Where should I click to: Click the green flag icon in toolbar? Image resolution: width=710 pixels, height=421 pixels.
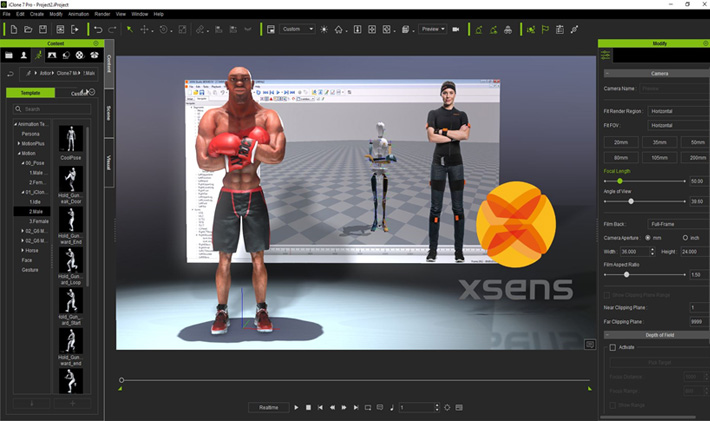pyautogui.click(x=545, y=29)
